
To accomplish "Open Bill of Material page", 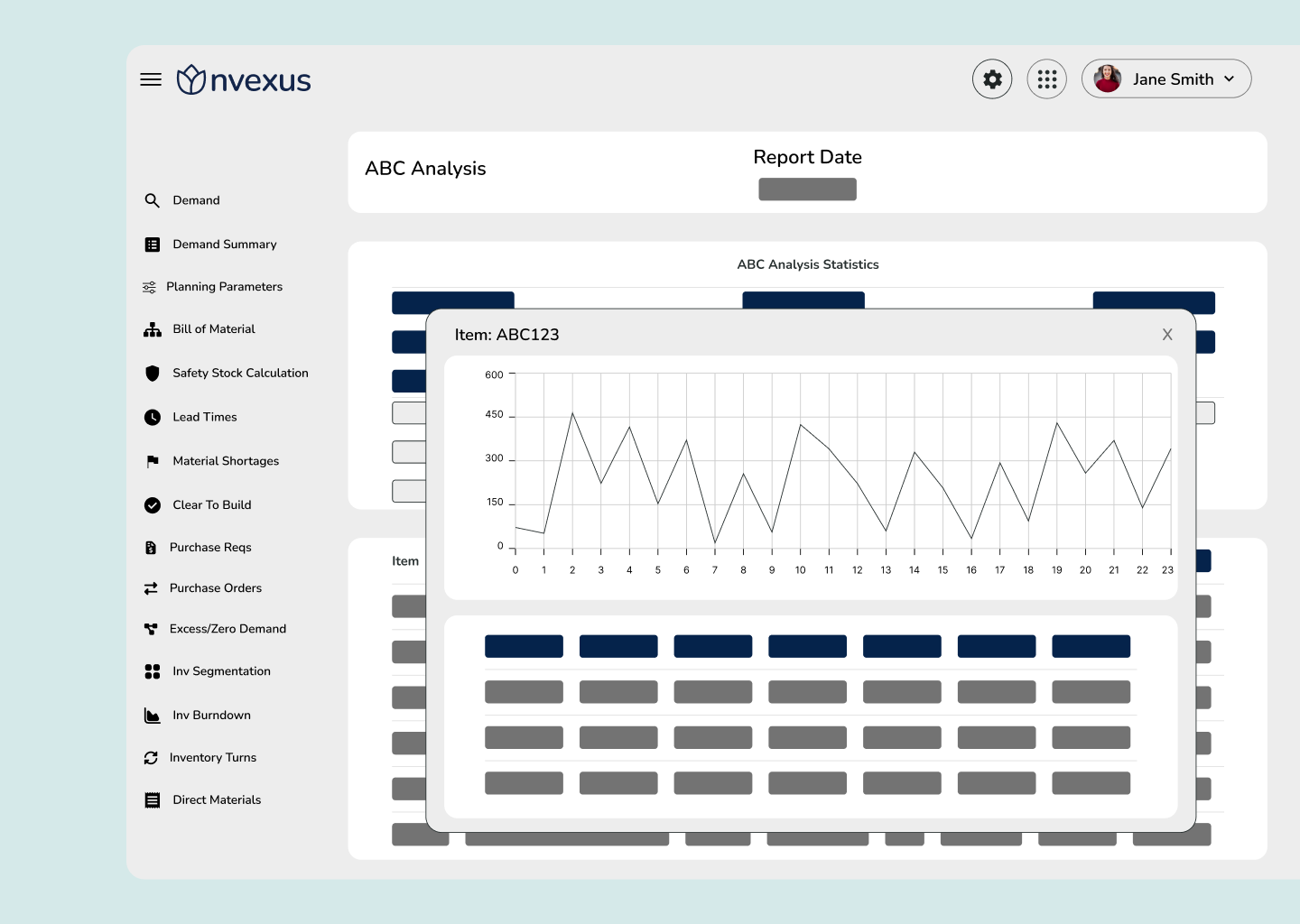I will [214, 329].
